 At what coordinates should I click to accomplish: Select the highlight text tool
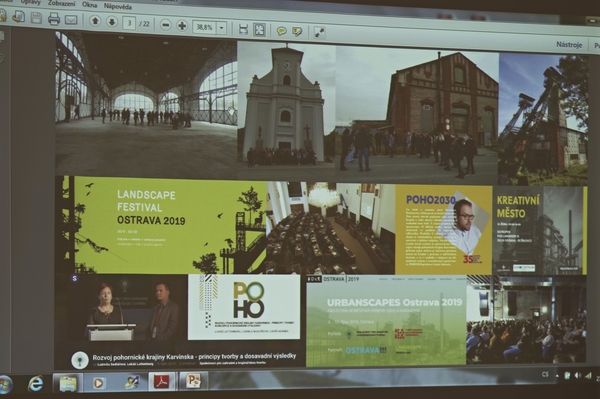click(297, 32)
